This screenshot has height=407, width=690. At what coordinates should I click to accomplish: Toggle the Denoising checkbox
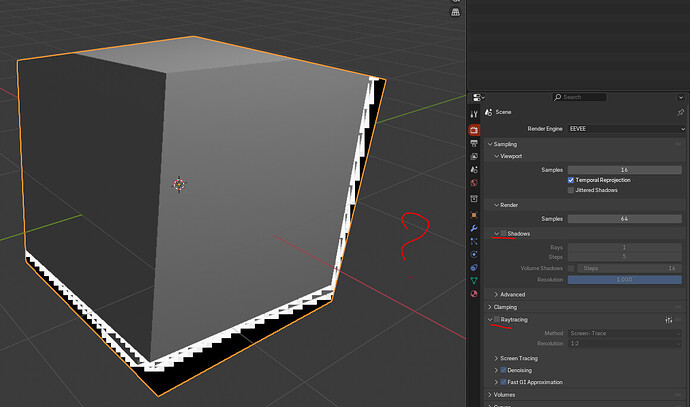pyautogui.click(x=503, y=370)
